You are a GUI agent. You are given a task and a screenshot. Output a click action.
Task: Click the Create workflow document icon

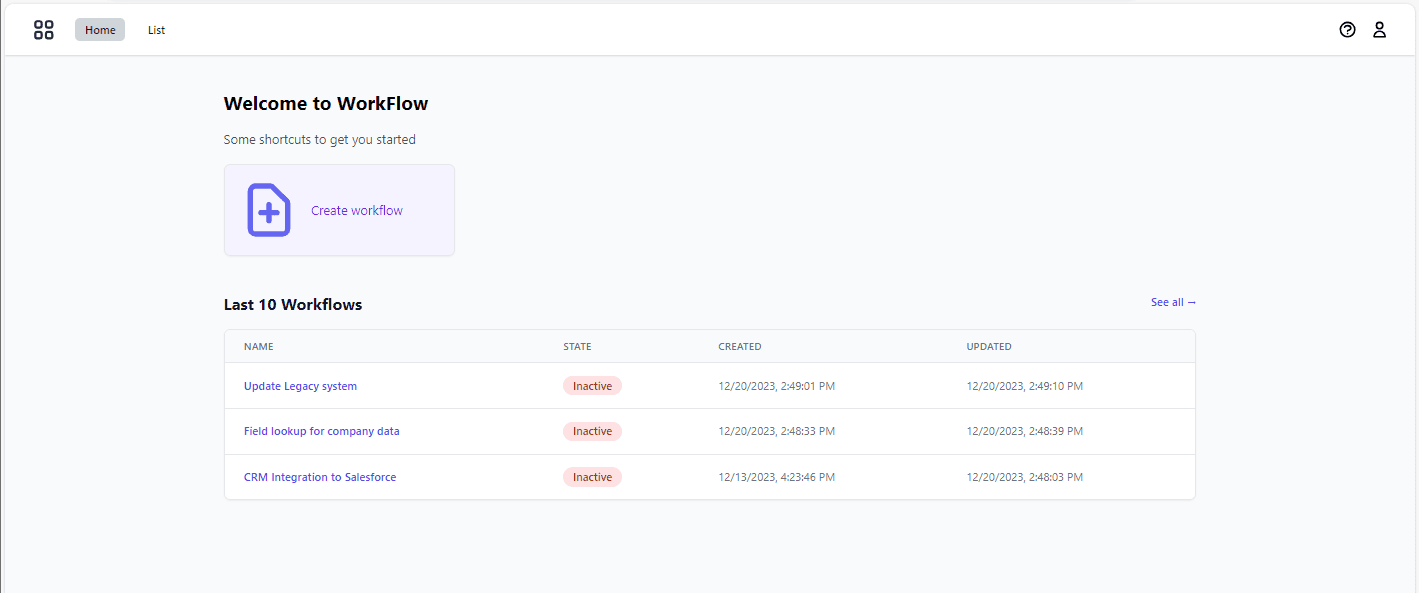(x=268, y=210)
